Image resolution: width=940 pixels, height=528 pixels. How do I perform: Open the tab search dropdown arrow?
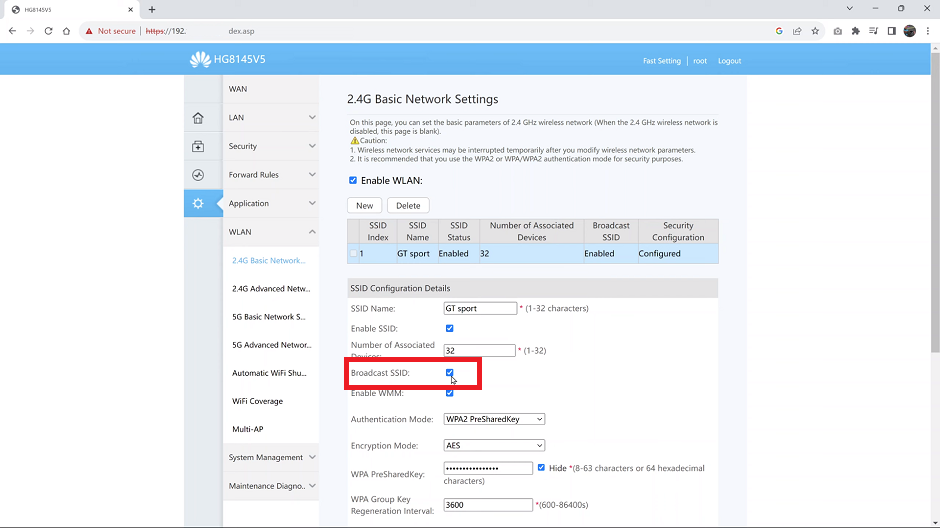[849, 9]
